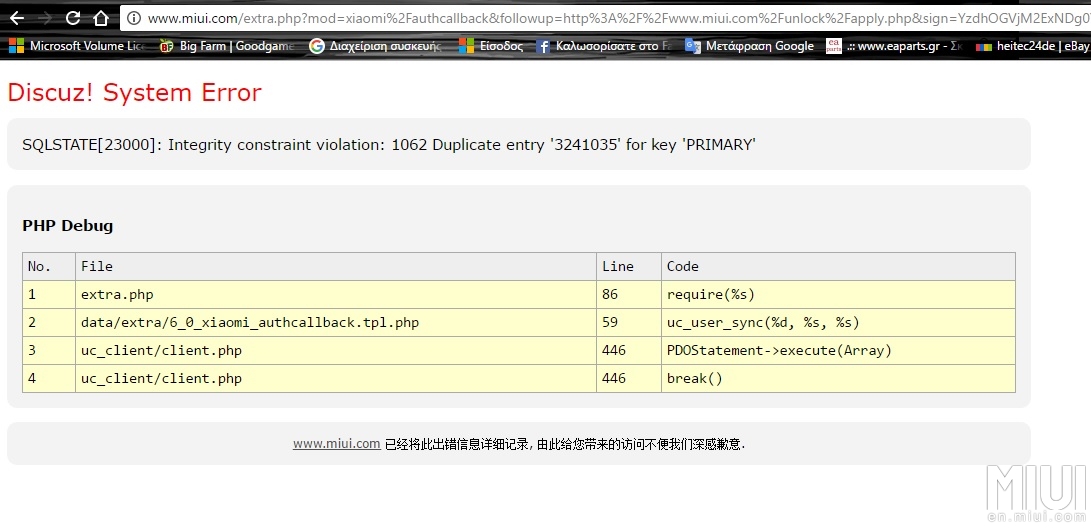
Task: Click line 446 in the break() row
Action: tap(628, 379)
